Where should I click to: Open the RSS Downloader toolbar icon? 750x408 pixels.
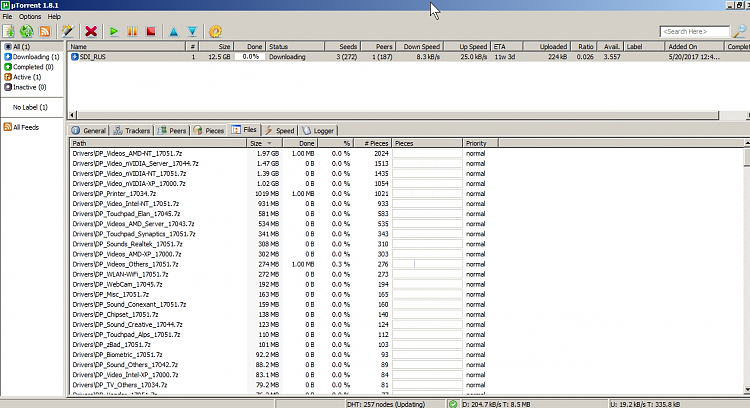[x=45, y=32]
